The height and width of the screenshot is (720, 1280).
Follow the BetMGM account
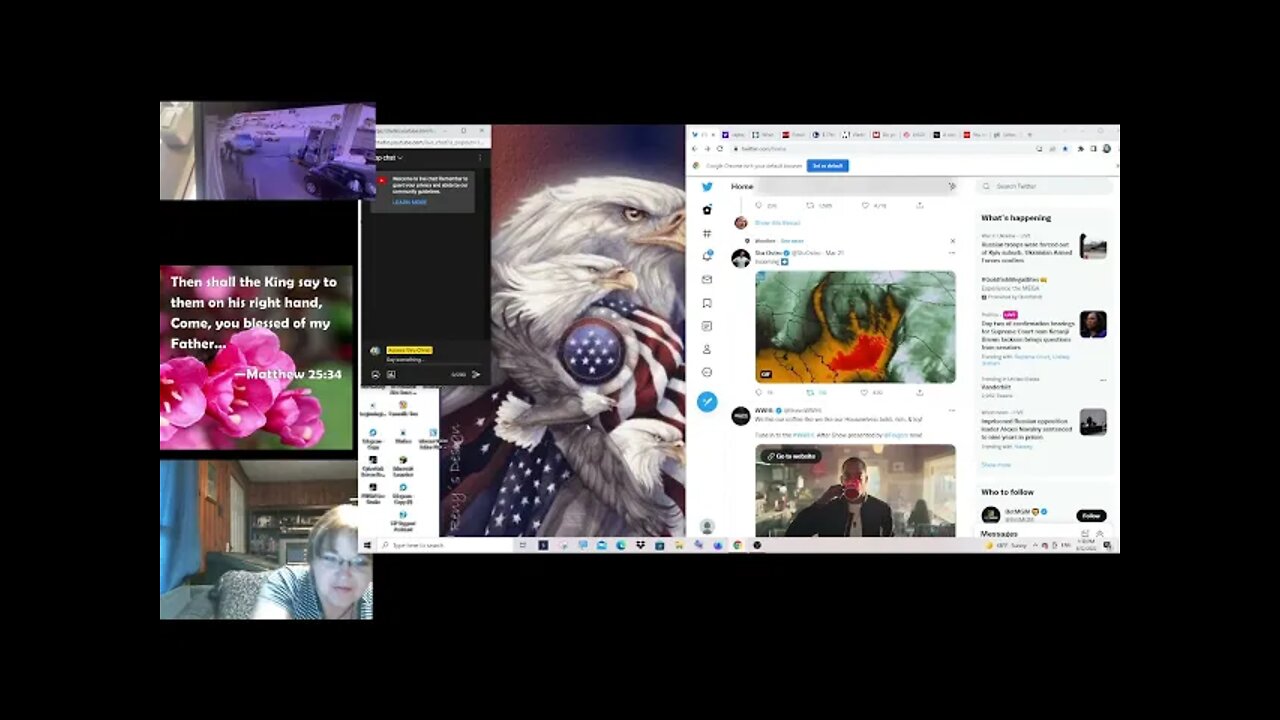1091,516
